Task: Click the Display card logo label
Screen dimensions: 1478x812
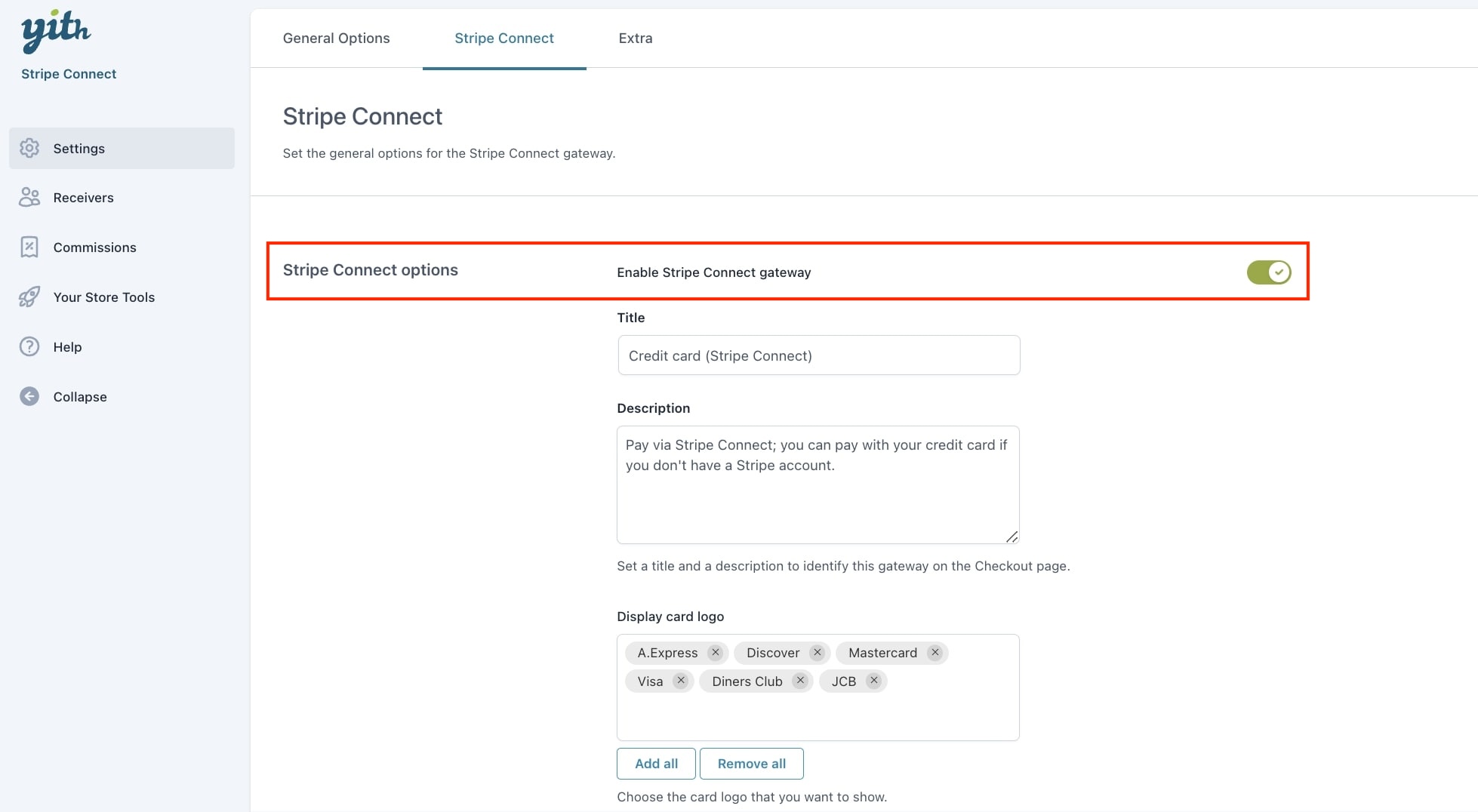Action: click(670, 617)
